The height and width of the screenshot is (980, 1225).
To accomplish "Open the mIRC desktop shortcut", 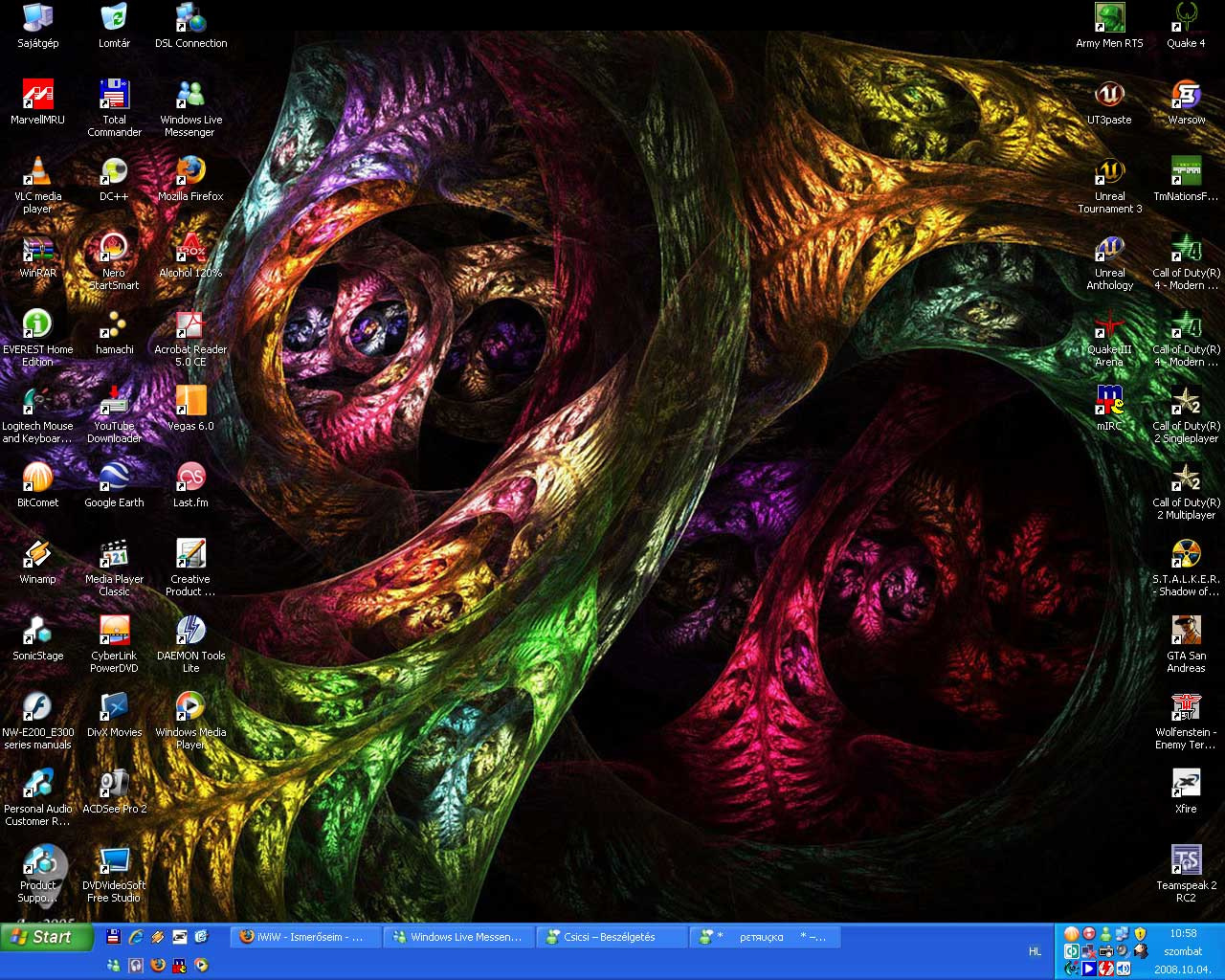I will pos(1110,409).
